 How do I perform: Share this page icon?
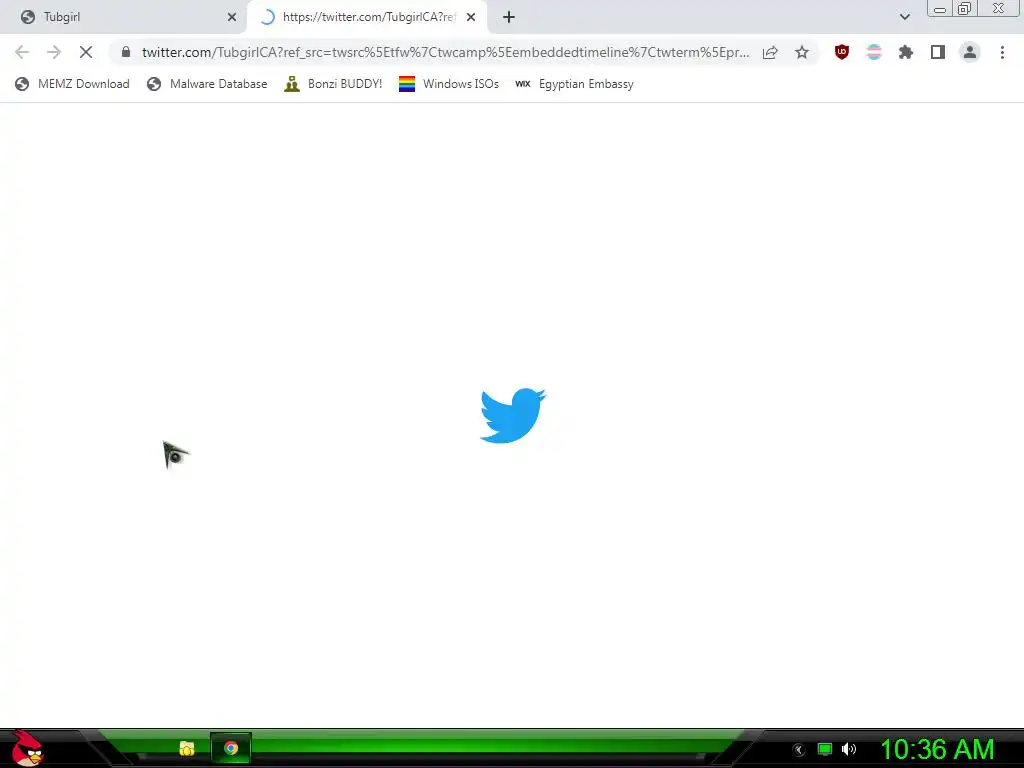(770, 52)
